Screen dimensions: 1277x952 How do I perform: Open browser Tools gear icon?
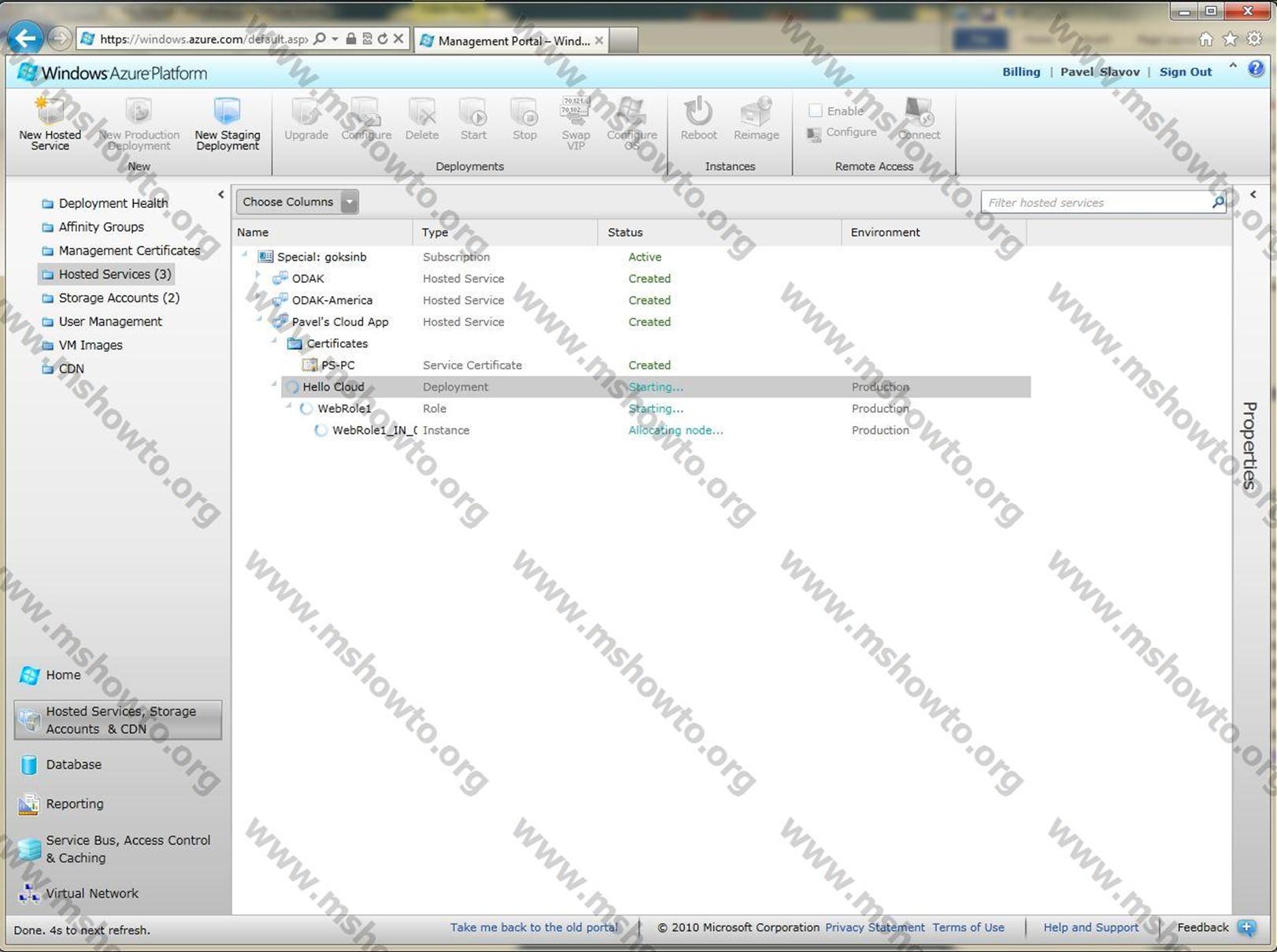click(1254, 39)
